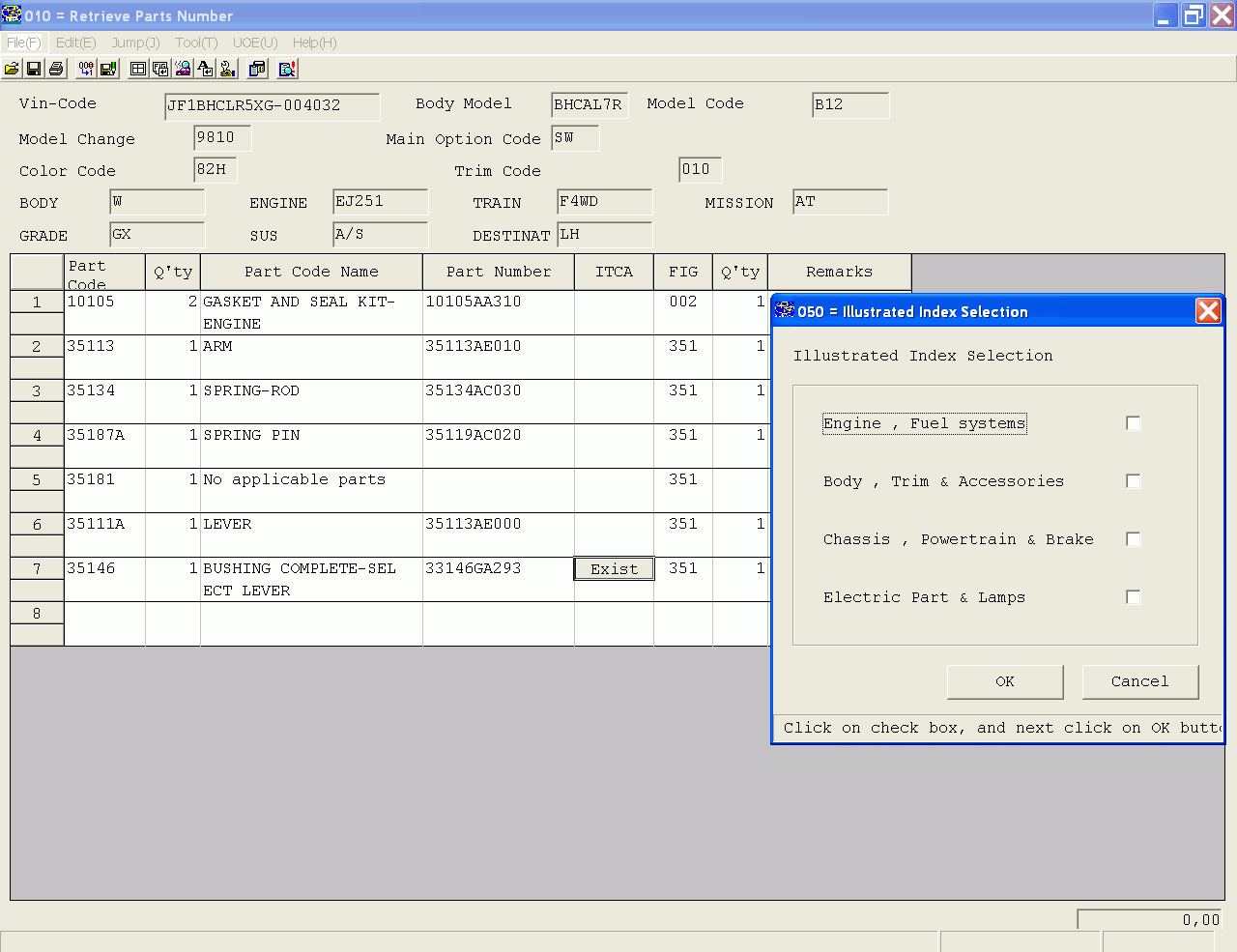This screenshot has height=952, width=1237.
Task: Click the LEVER part name cell
Action: 311,534
